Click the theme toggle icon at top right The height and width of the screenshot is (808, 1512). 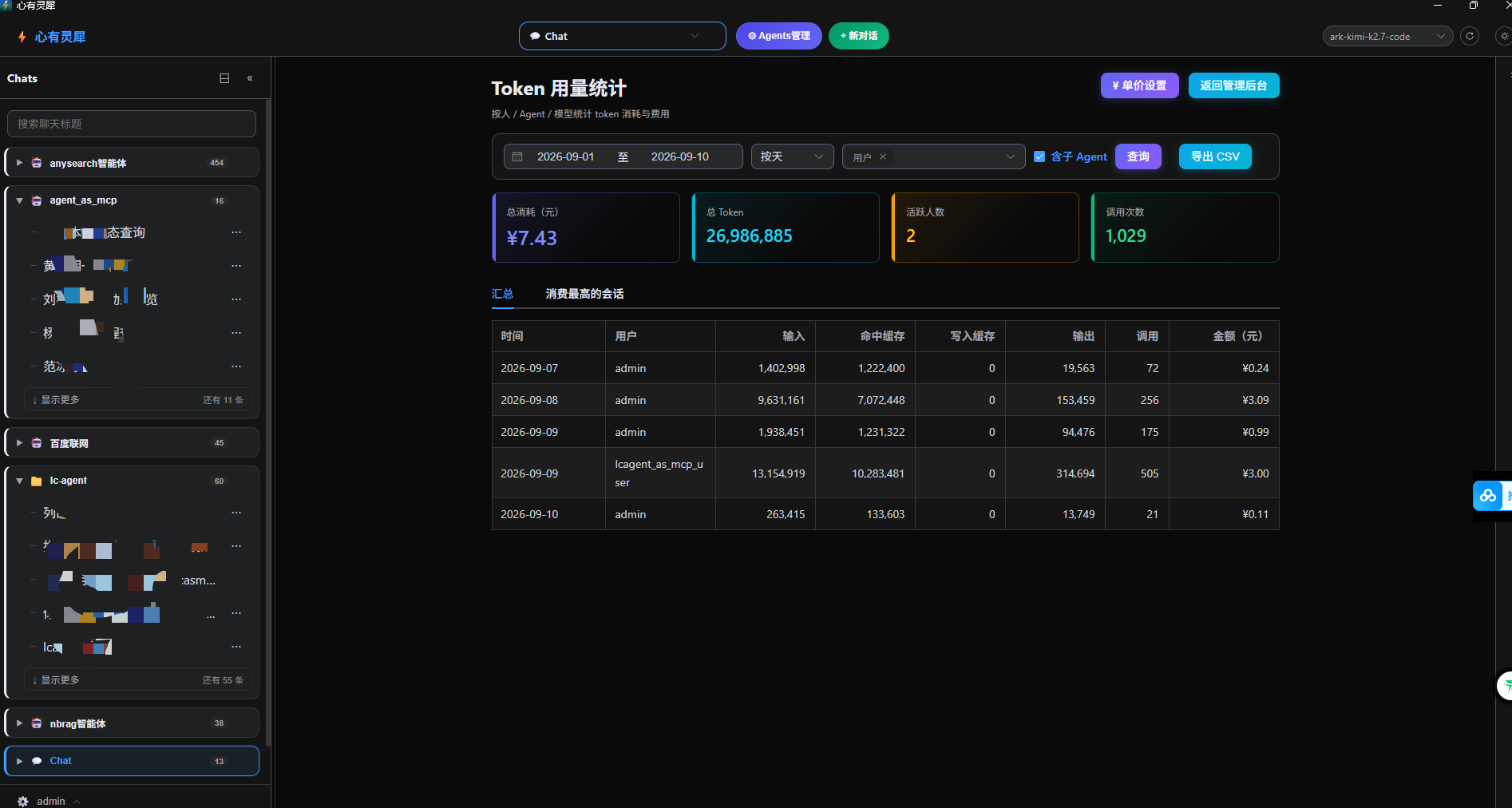coord(1504,36)
